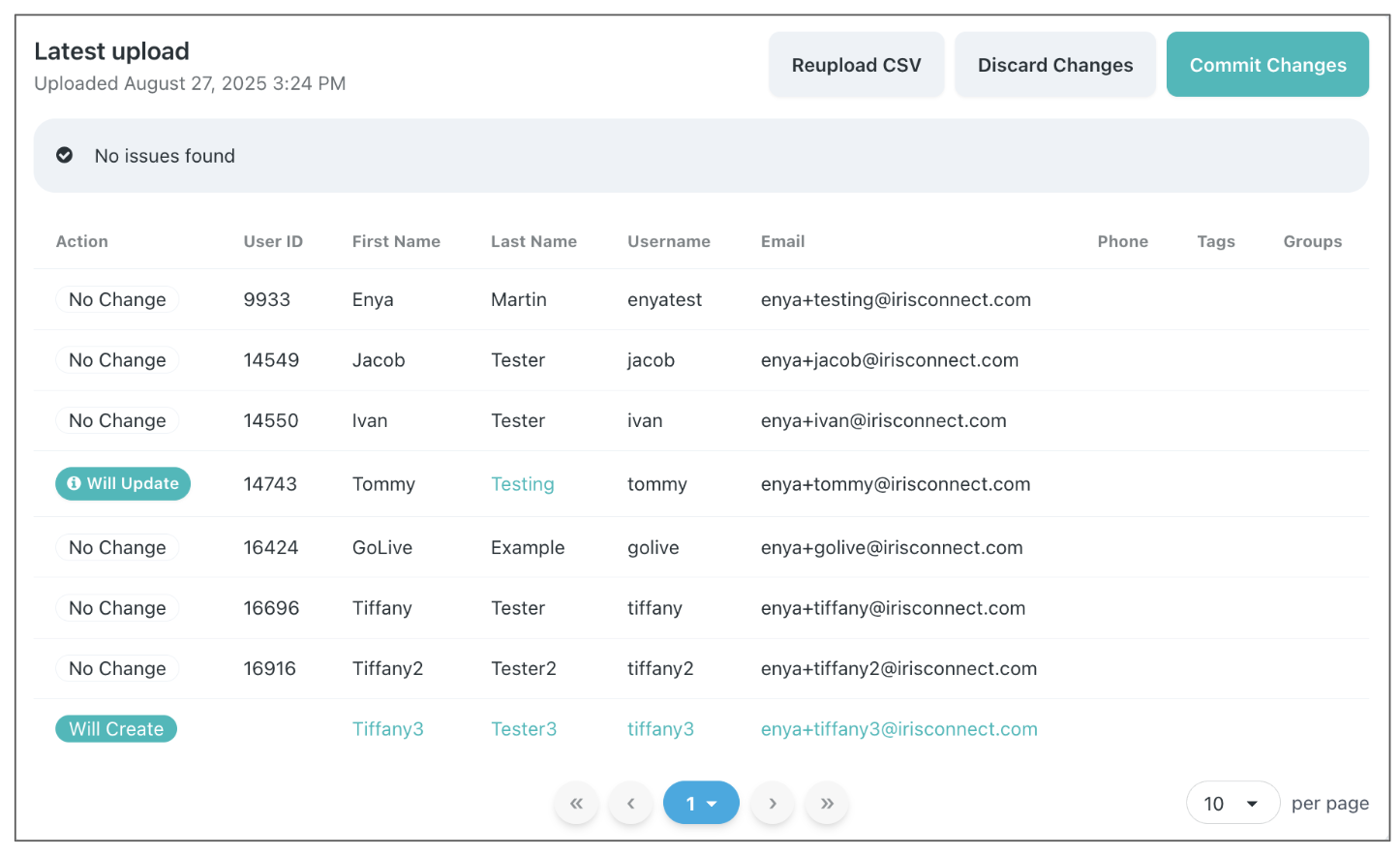Click the enya+tiffany3@irisconnect.com email
The width and height of the screenshot is (1400, 856).
pos(898,729)
